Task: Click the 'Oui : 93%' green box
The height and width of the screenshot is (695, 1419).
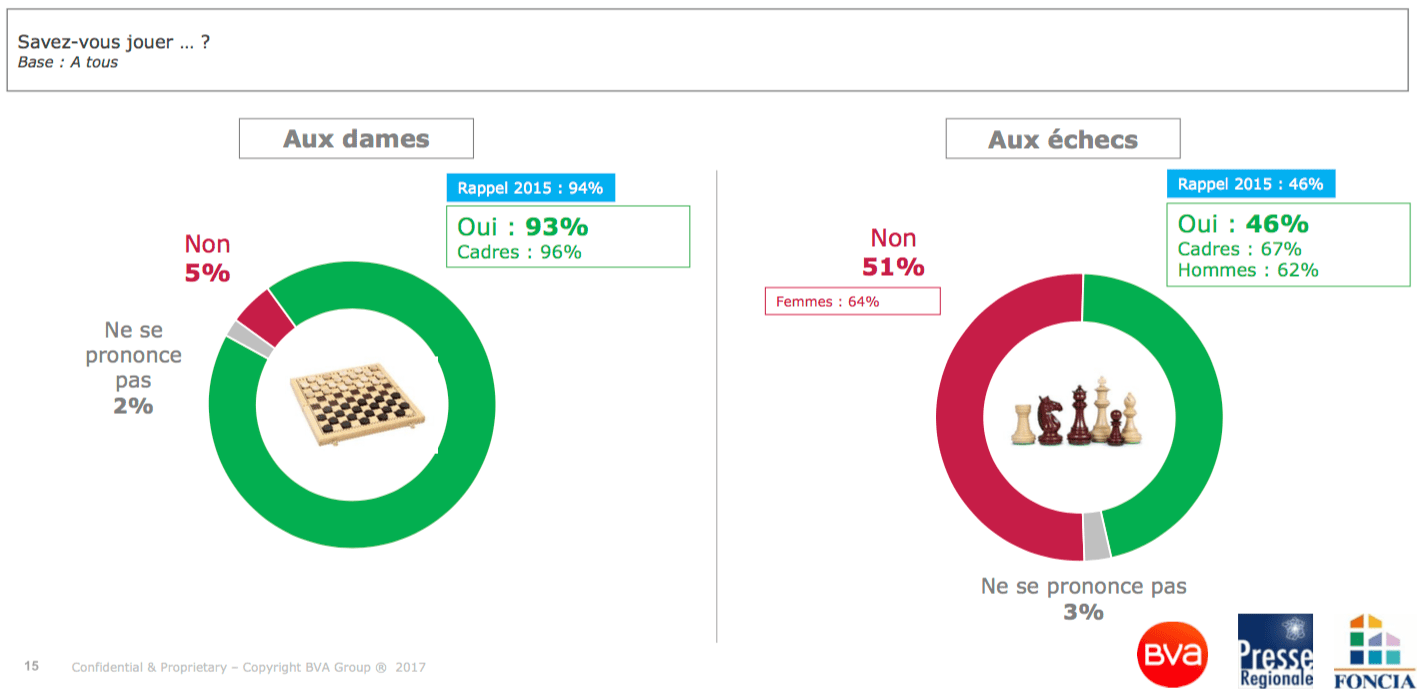Action: [x=568, y=236]
